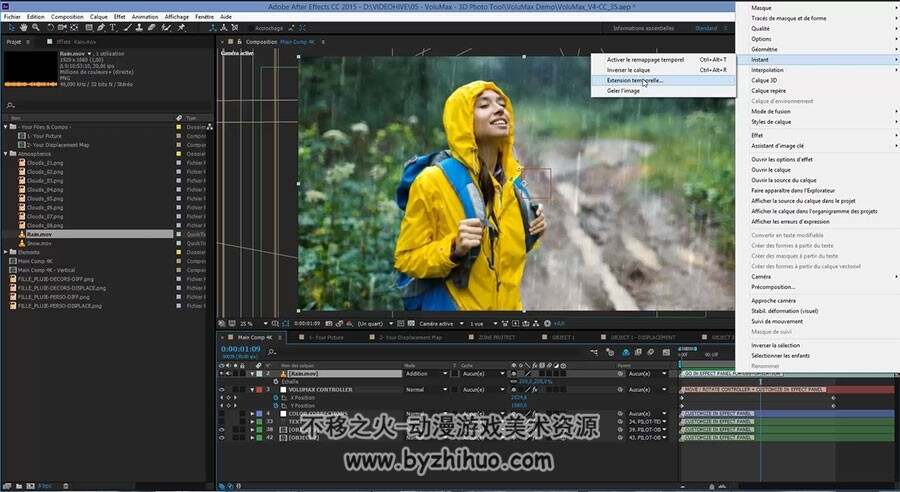Open the Caméra active view dropdown
Screen dimensions: 900x492
click(440, 324)
